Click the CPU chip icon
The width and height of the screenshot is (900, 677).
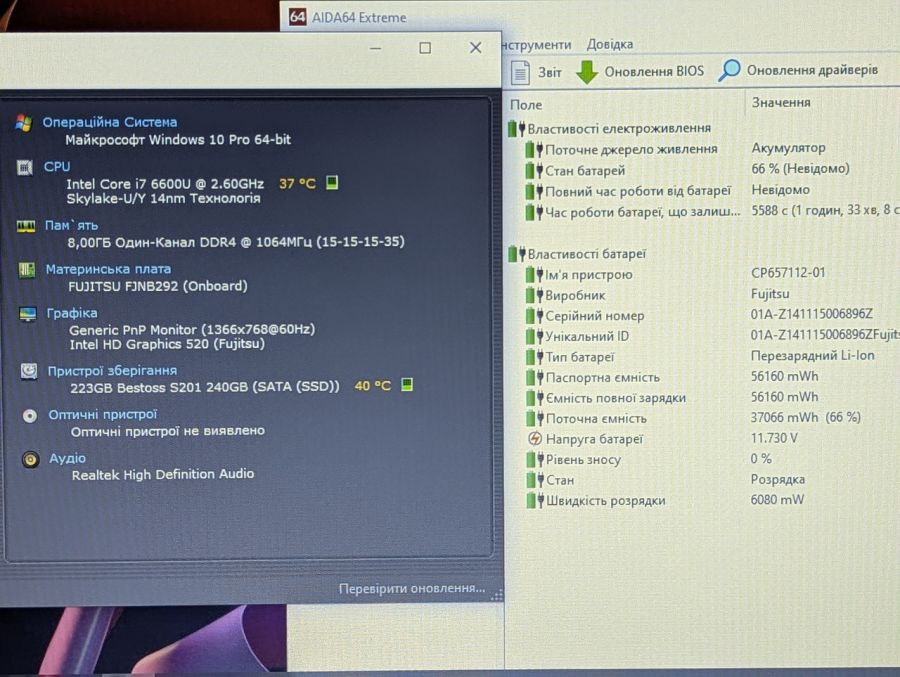pos(25,167)
